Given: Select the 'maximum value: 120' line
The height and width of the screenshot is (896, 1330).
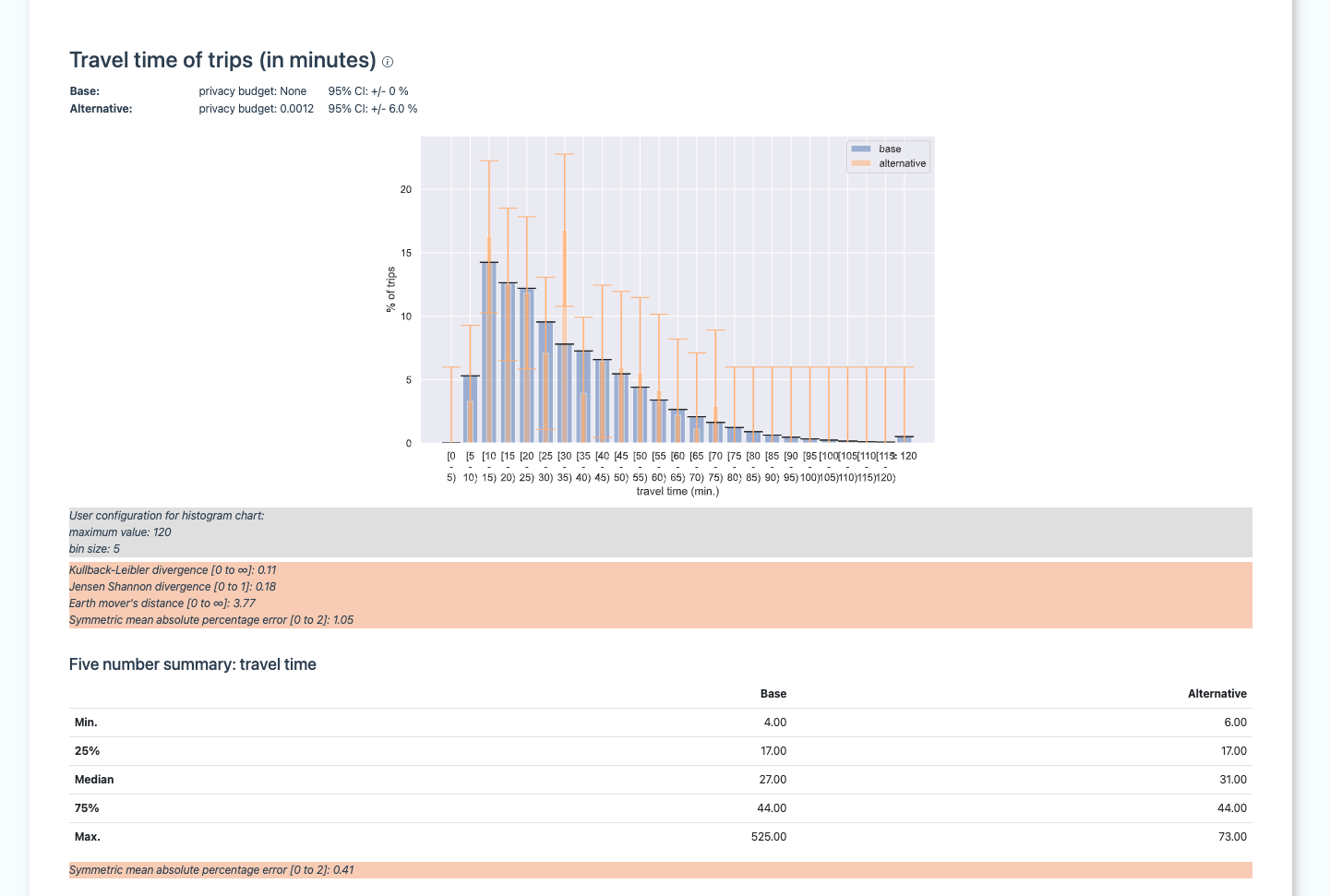Looking at the screenshot, I should (x=120, y=532).
